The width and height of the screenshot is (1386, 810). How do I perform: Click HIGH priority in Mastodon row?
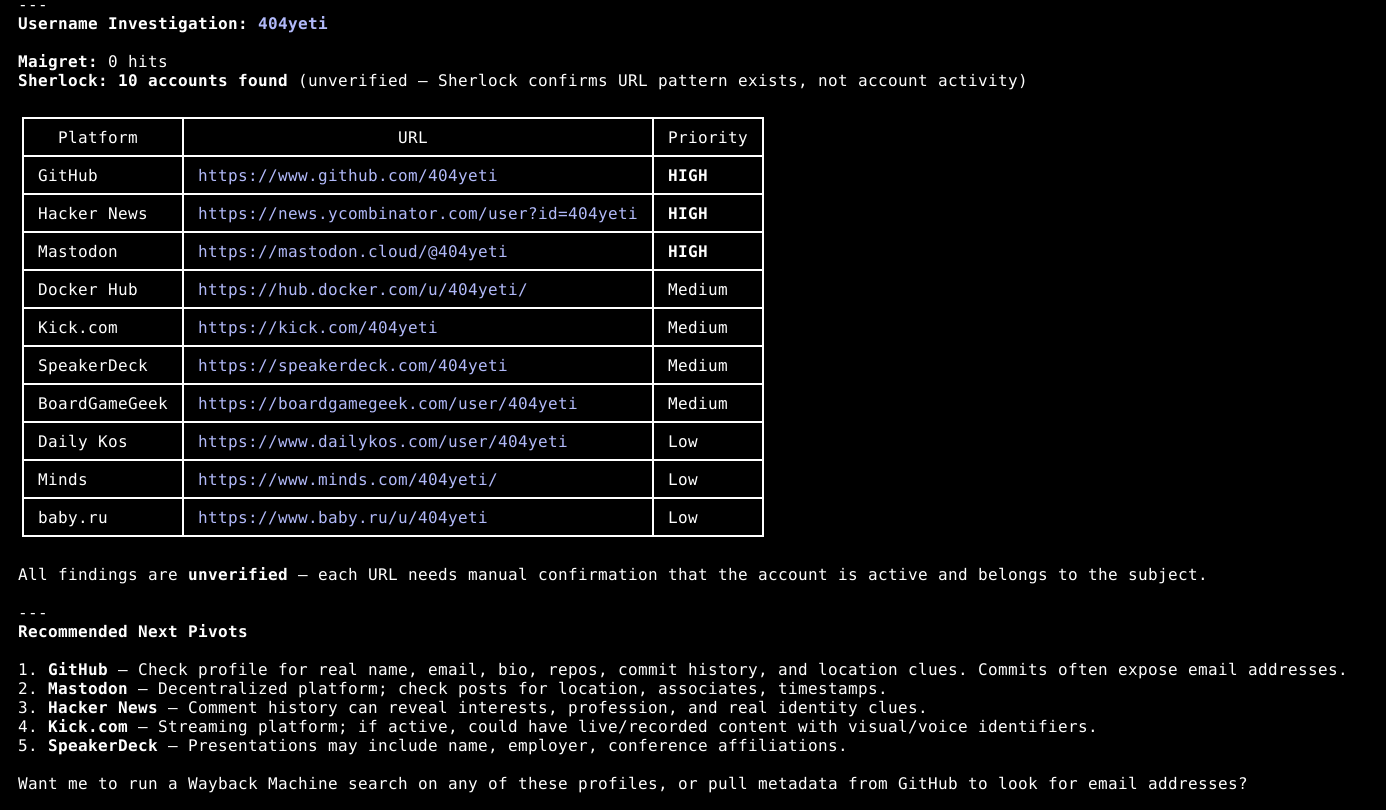tap(687, 251)
